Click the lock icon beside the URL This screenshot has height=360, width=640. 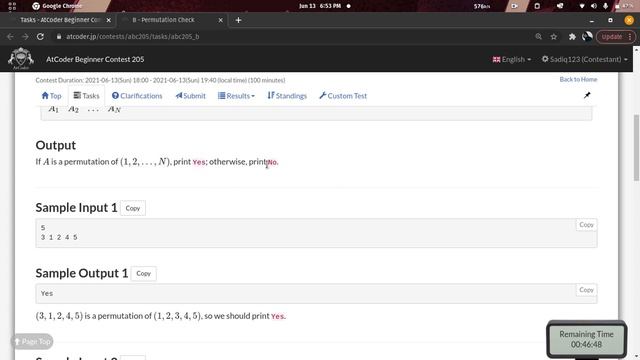[59, 37]
